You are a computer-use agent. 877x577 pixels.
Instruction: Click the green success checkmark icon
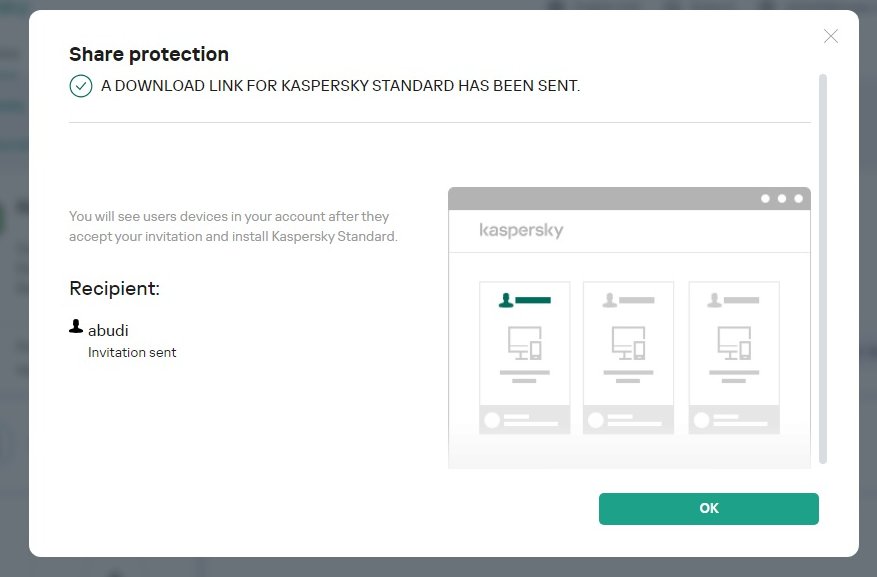pos(81,86)
